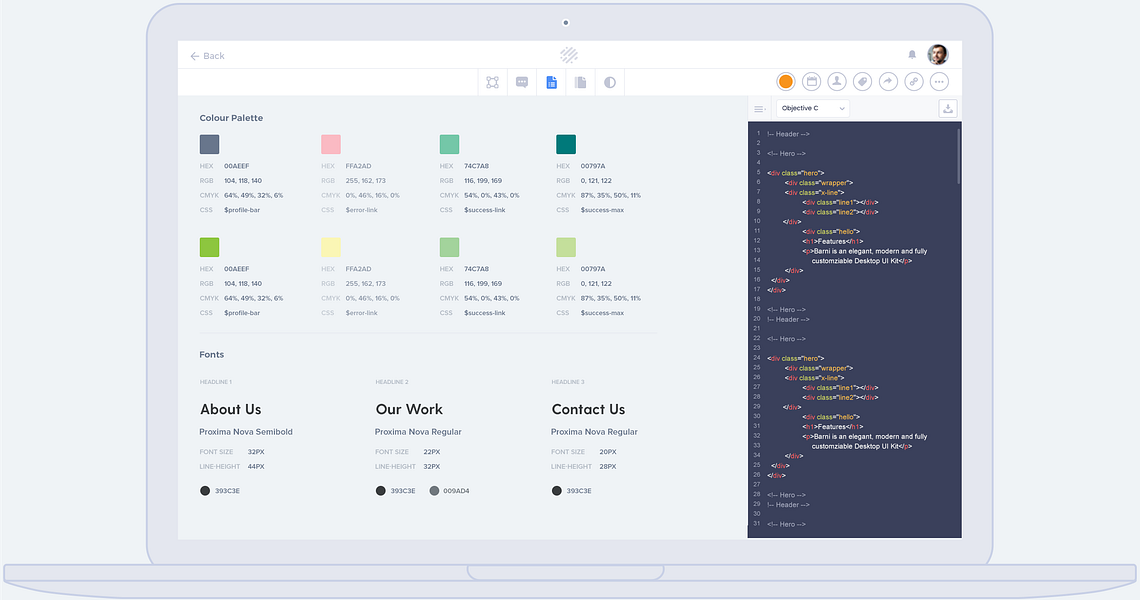Click Proxima Nova Semibold font name
This screenshot has width=1140, height=600.
tap(246, 432)
